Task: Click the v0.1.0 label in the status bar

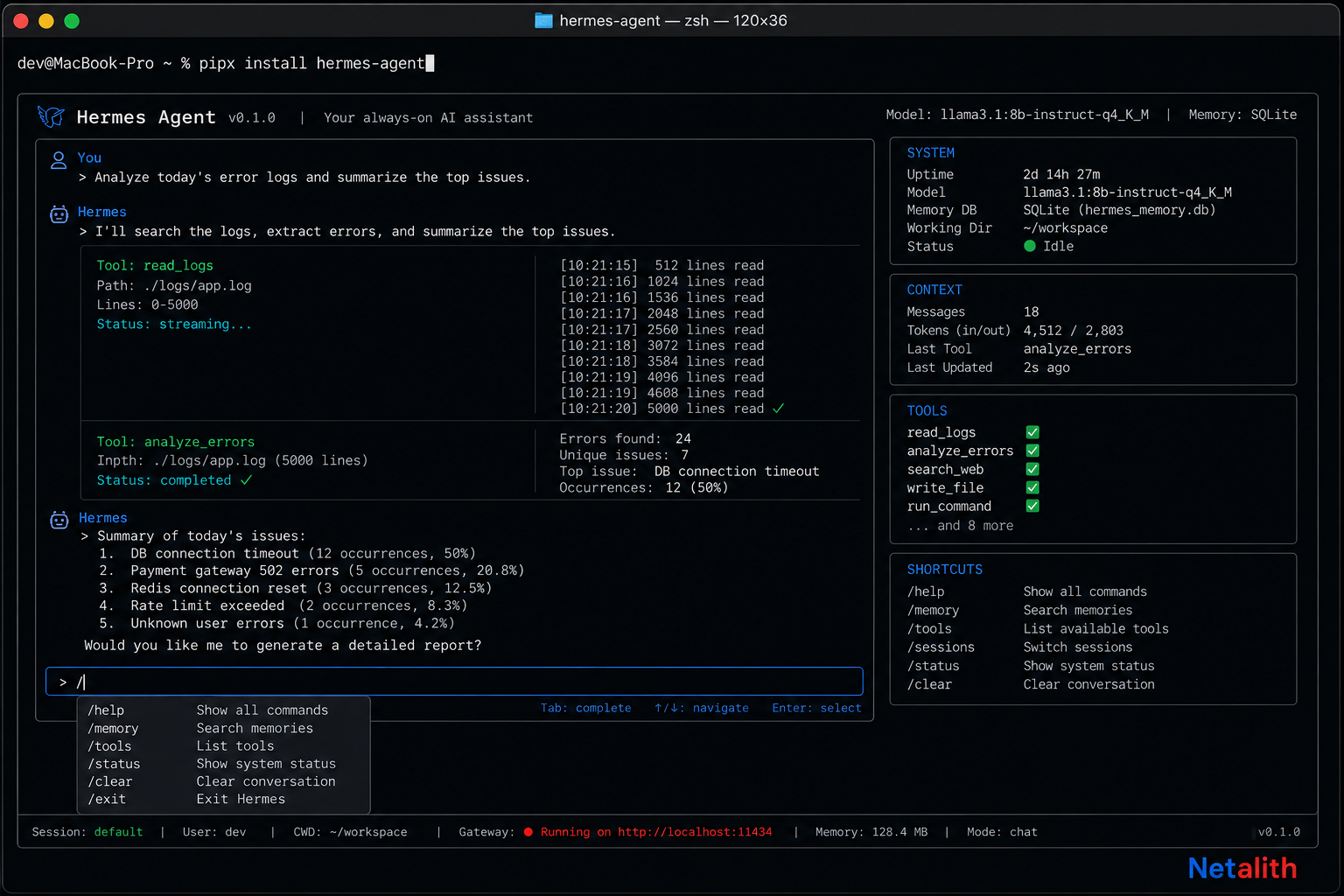Action: click(x=1279, y=832)
